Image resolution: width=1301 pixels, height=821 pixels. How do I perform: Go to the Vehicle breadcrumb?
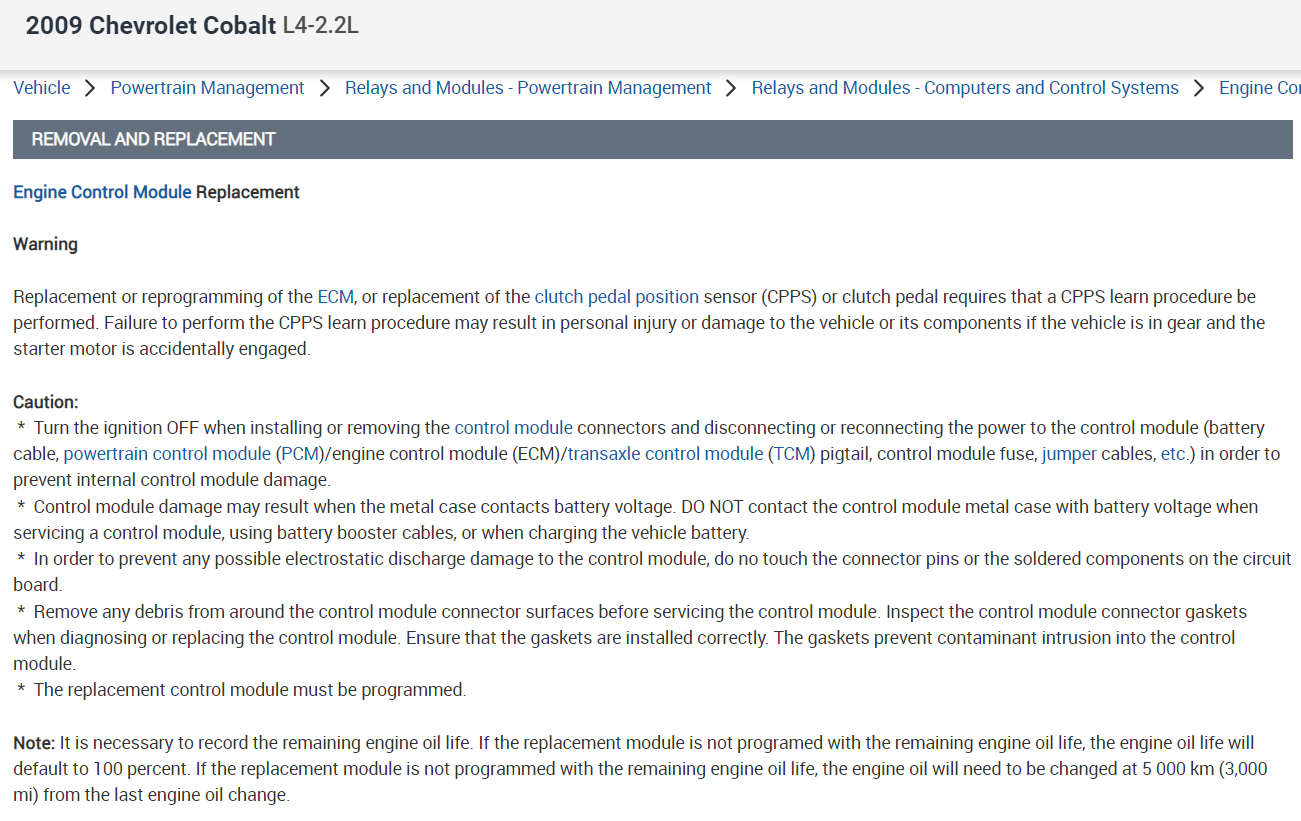pyautogui.click(x=42, y=88)
